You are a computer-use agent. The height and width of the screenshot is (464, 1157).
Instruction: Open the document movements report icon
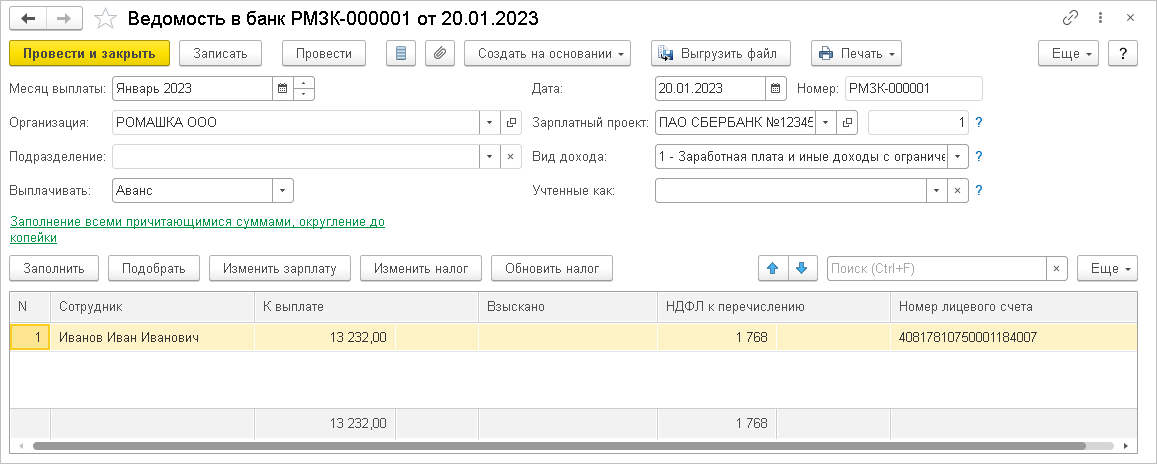401,53
